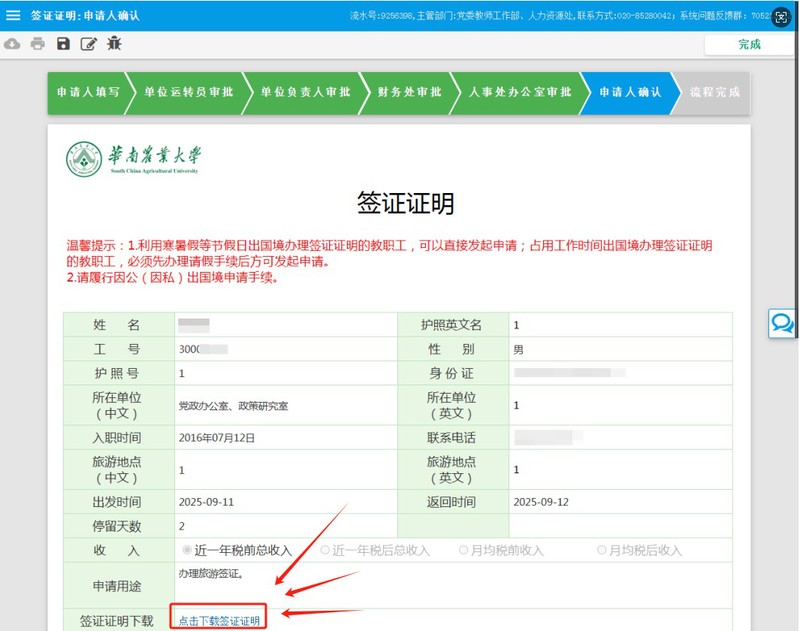Click the edit pencil icon

tap(89, 44)
